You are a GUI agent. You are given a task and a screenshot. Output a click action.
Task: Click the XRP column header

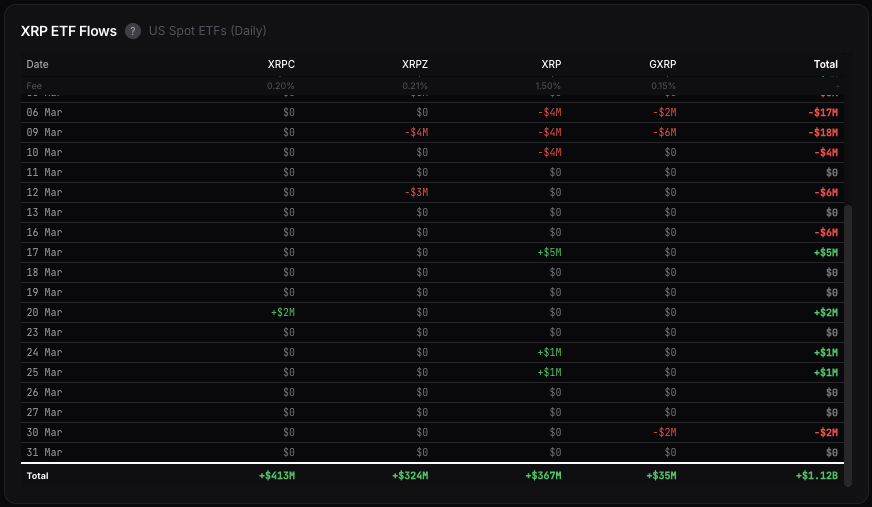[551, 64]
